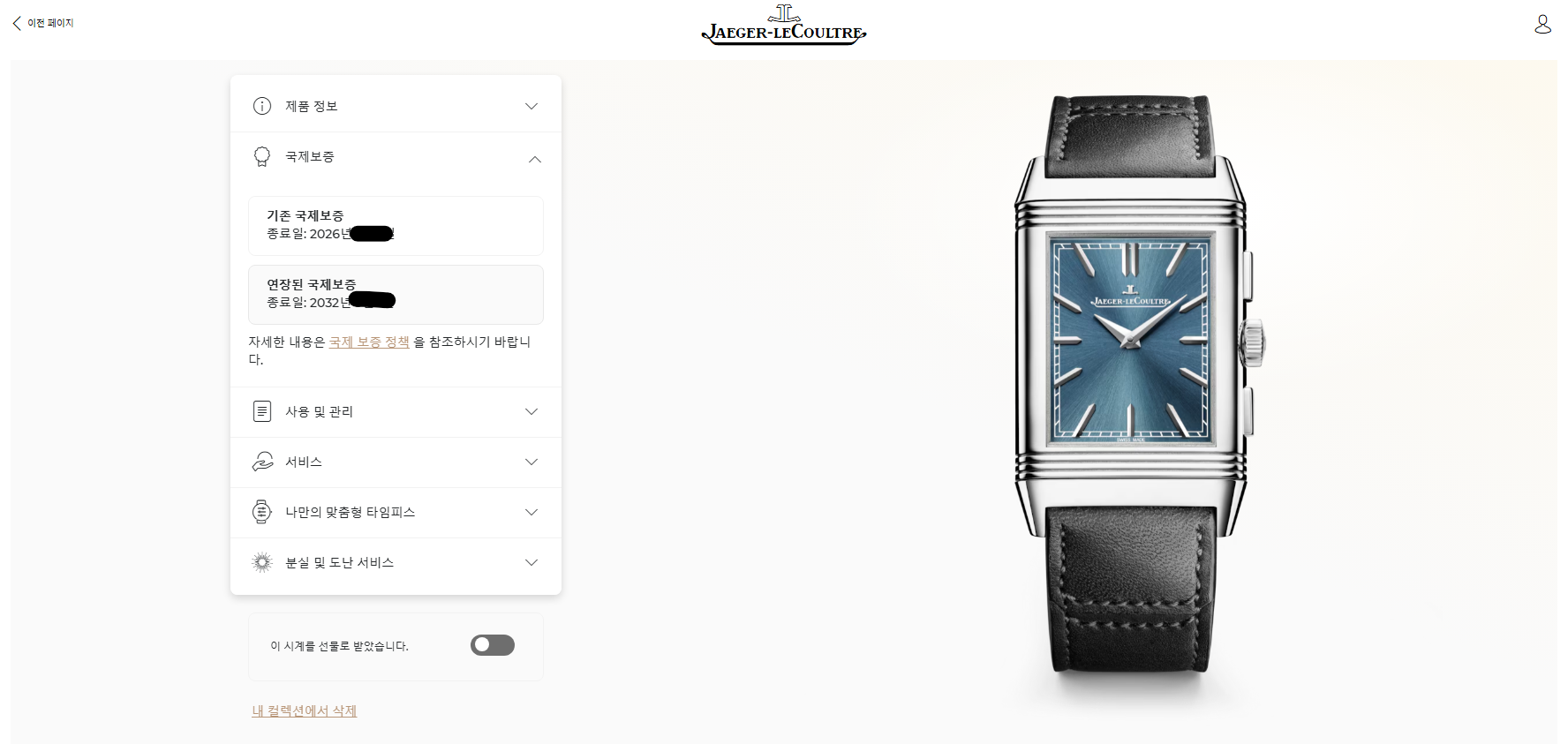Click the watch icon beside 나만의 맞춤형 타임피스

(x=262, y=512)
